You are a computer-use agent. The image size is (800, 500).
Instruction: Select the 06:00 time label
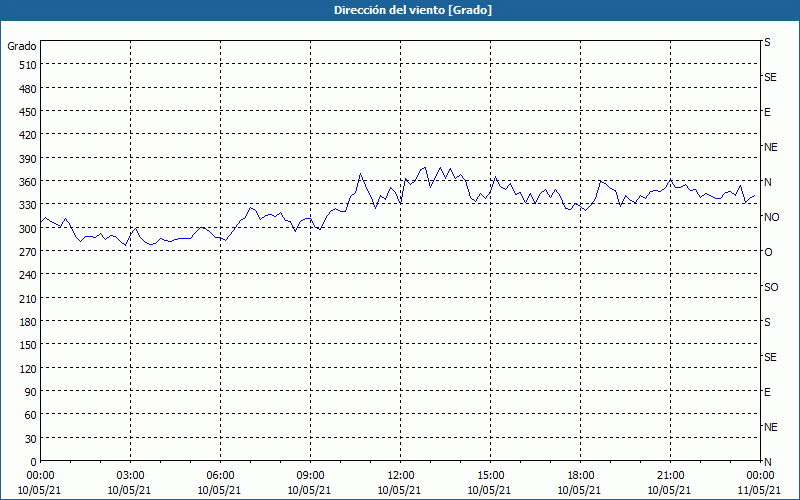pos(220,476)
